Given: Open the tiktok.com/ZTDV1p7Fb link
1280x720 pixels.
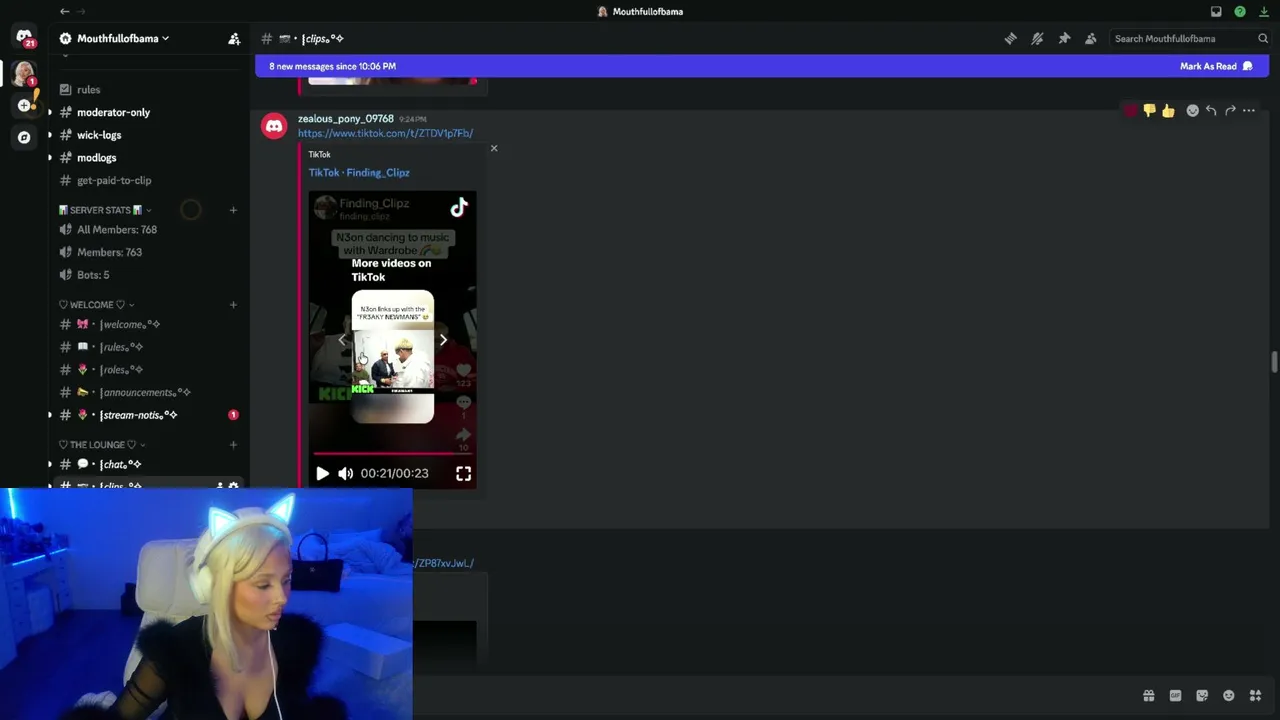Looking at the screenshot, I should tap(385, 133).
